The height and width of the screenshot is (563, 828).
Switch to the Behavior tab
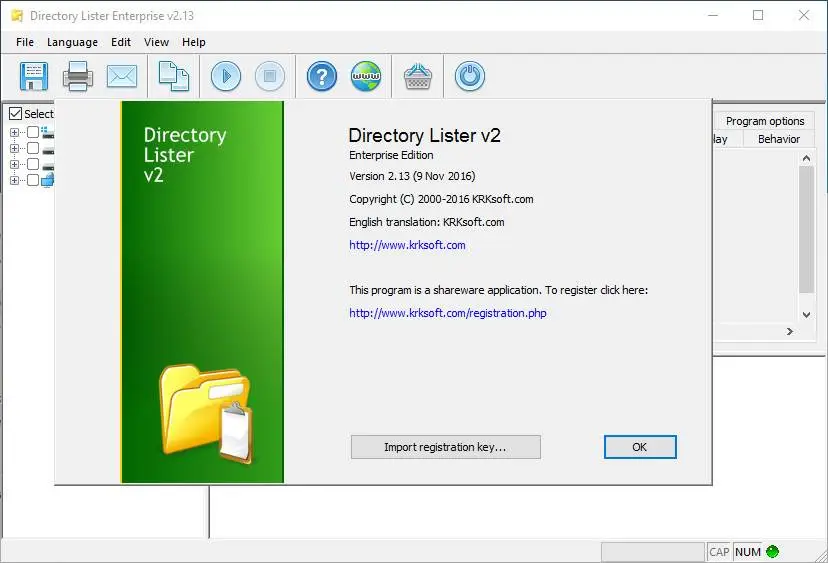tap(779, 139)
